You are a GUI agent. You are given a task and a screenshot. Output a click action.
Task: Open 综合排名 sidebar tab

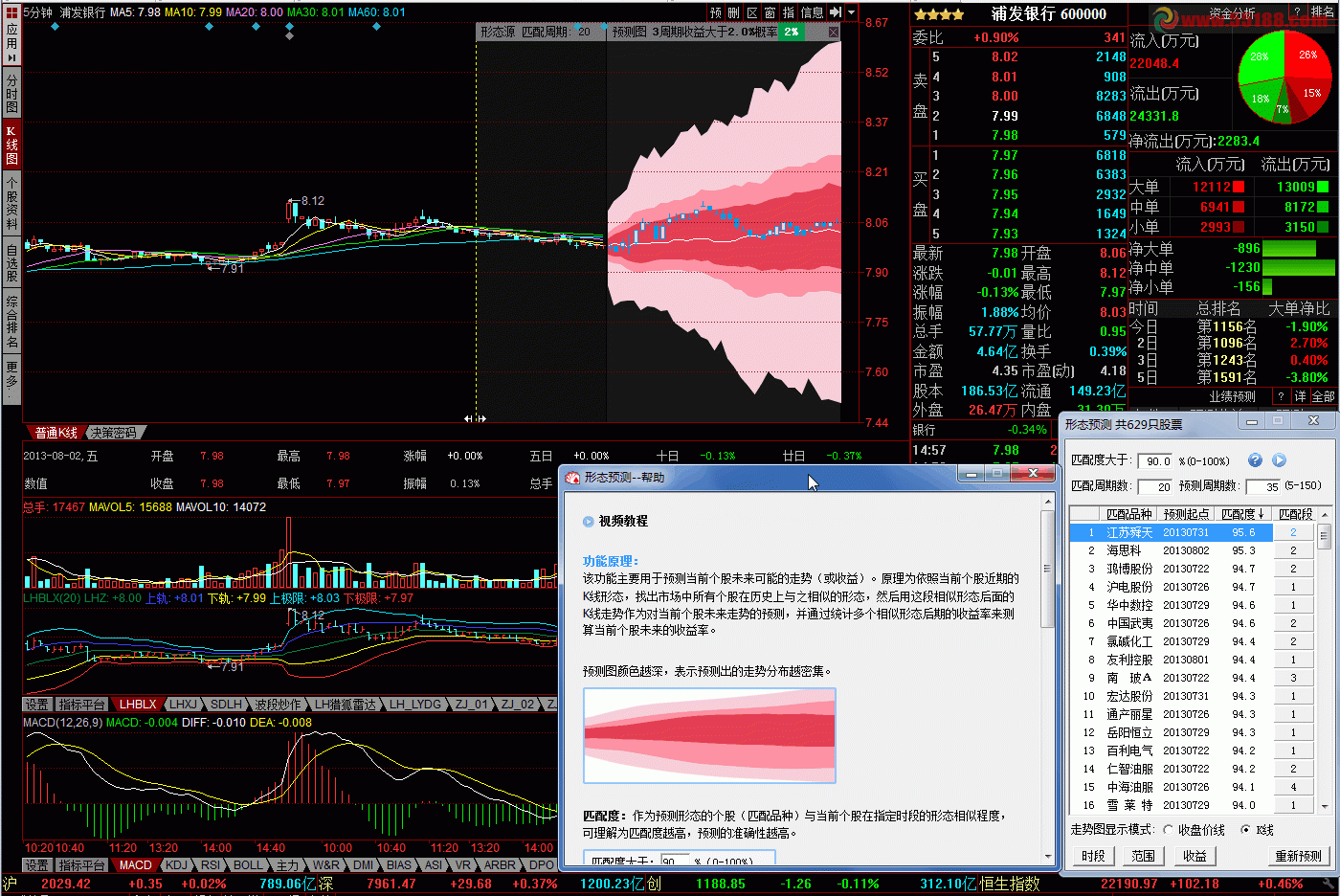tap(11, 322)
